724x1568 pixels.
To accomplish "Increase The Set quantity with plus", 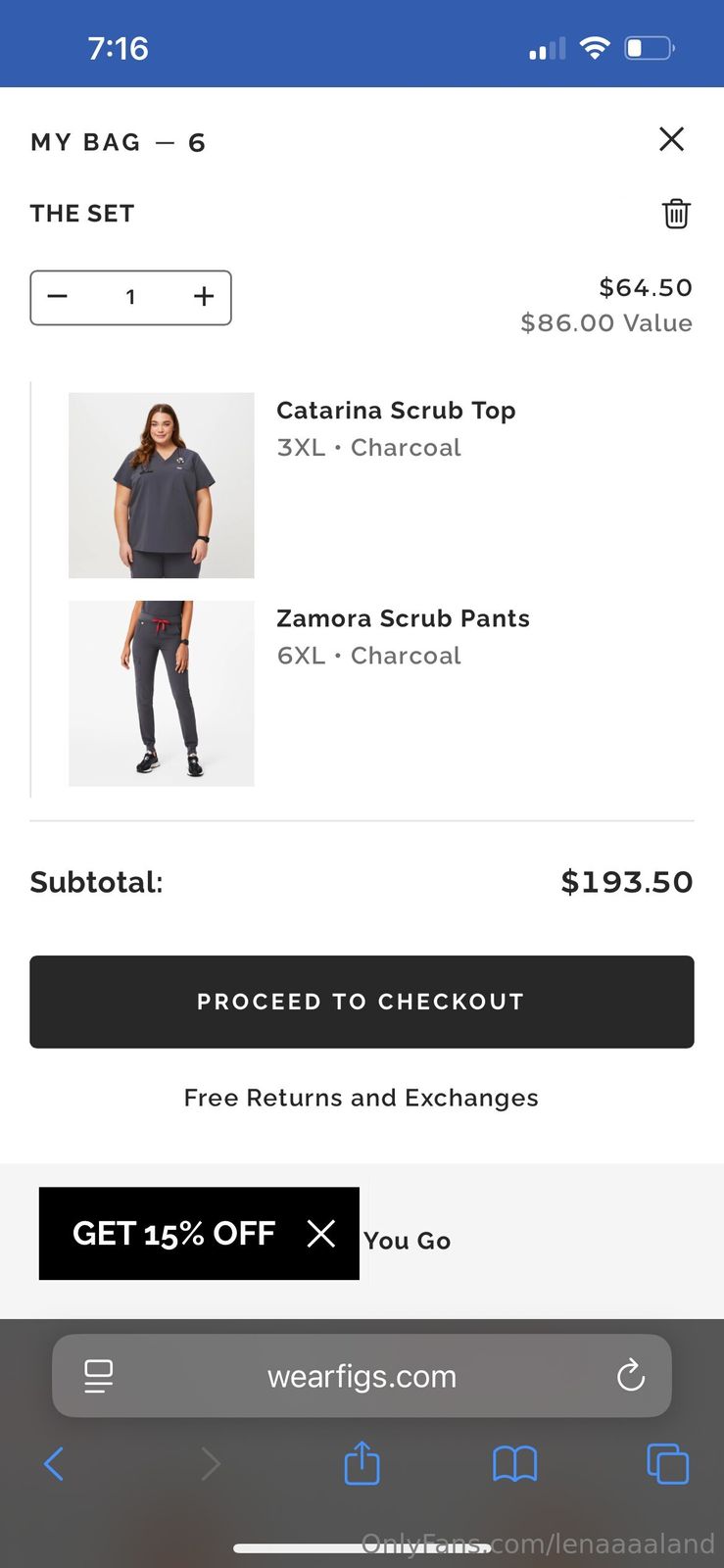I will coord(204,297).
